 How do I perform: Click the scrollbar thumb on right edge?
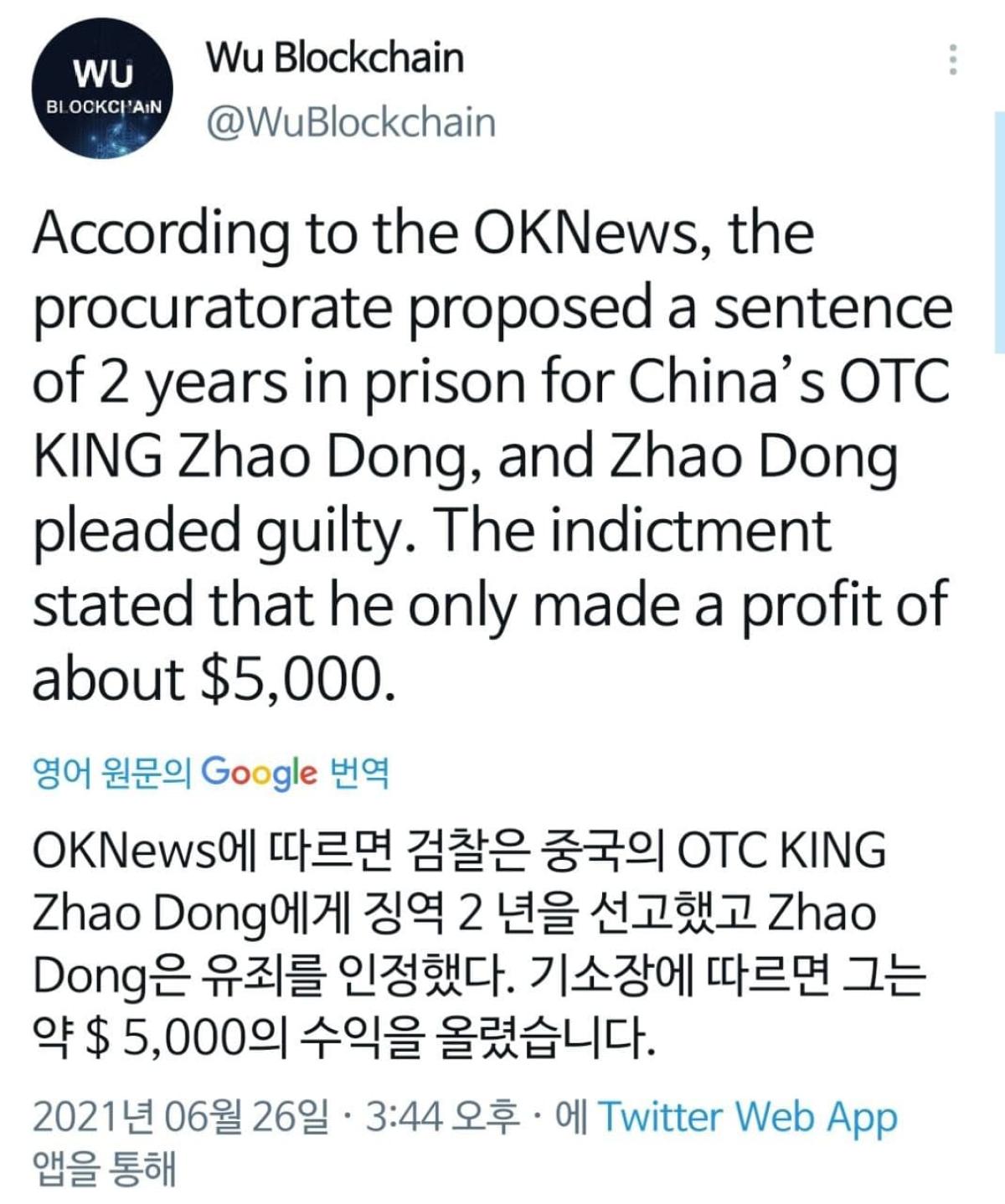(999, 232)
